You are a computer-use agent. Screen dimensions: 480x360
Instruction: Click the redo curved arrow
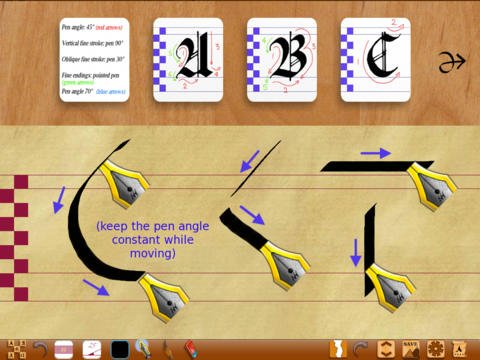(x=360, y=349)
